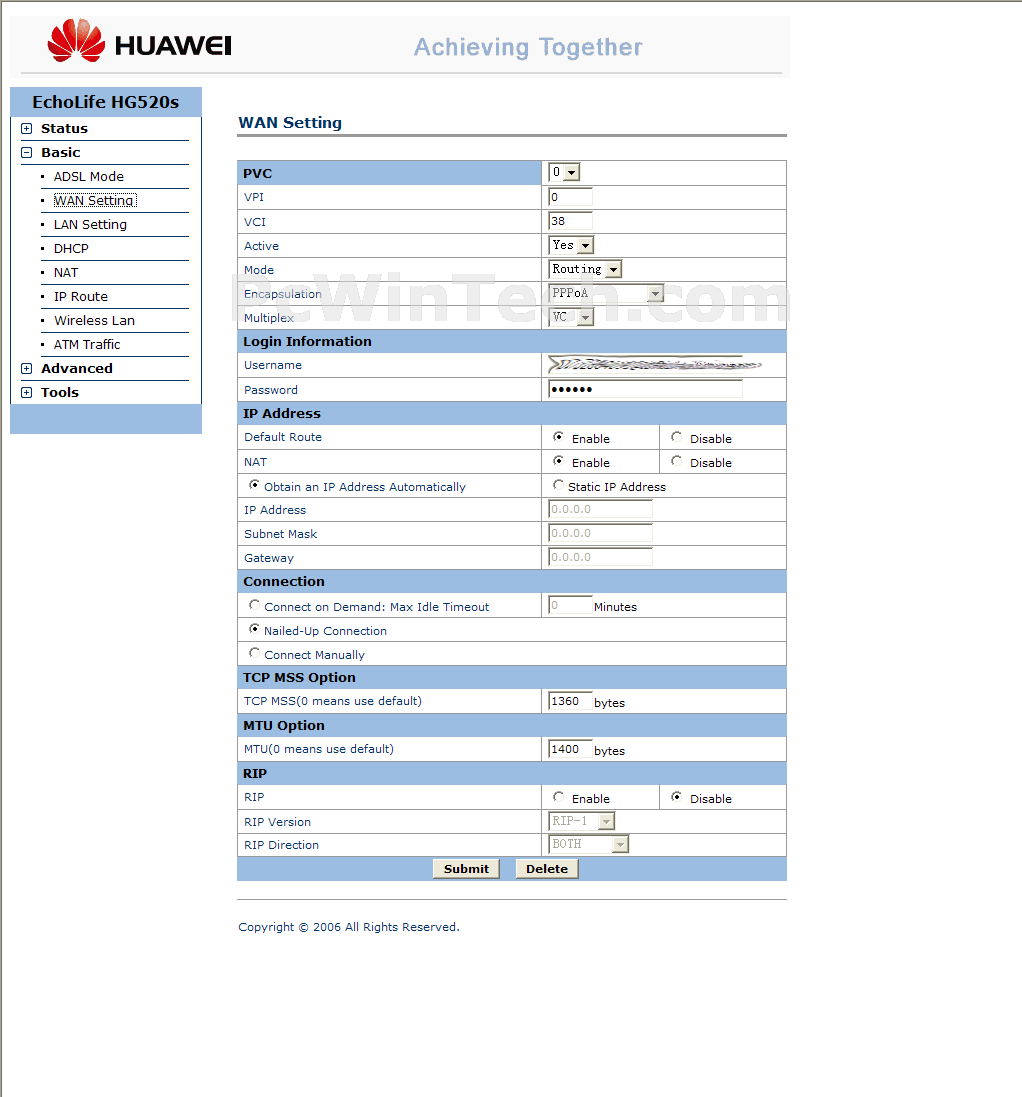Open the WAN Setting page
The height and width of the screenshot is (1097, 1022).
[x=95, y=201]
